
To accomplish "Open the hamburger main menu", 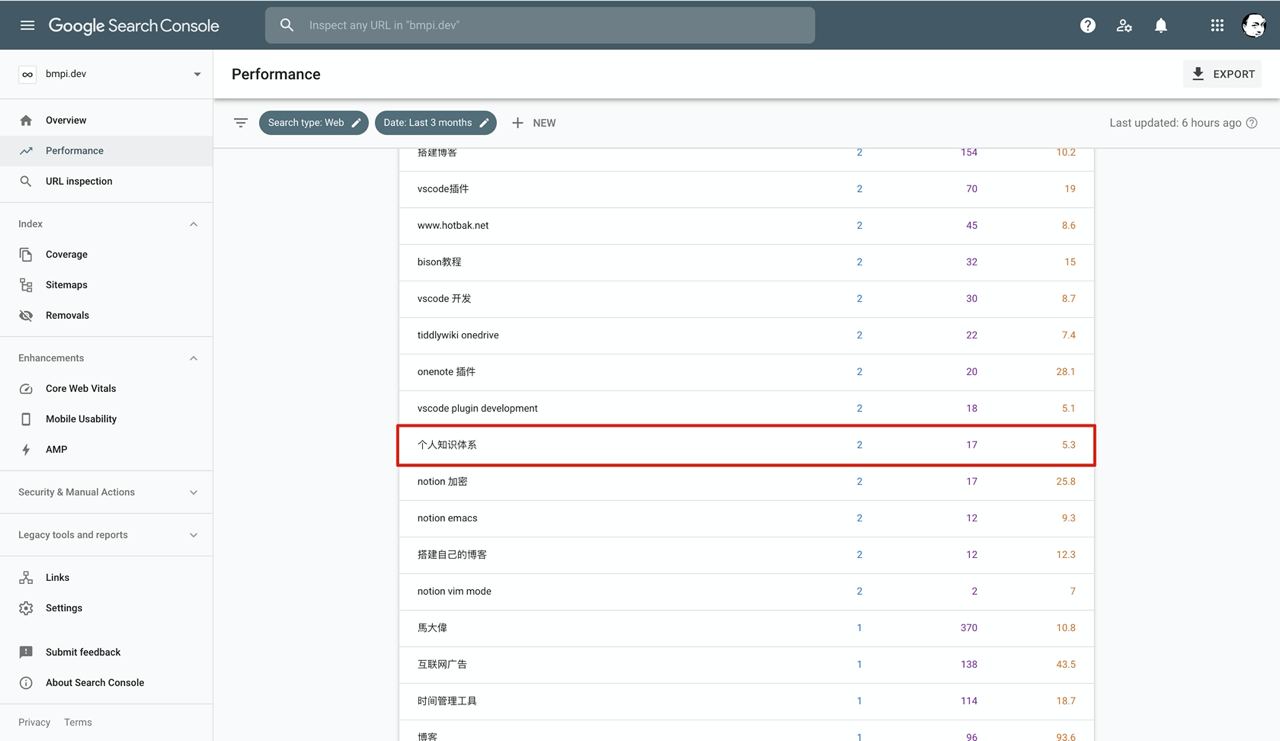I will [27, 25].
